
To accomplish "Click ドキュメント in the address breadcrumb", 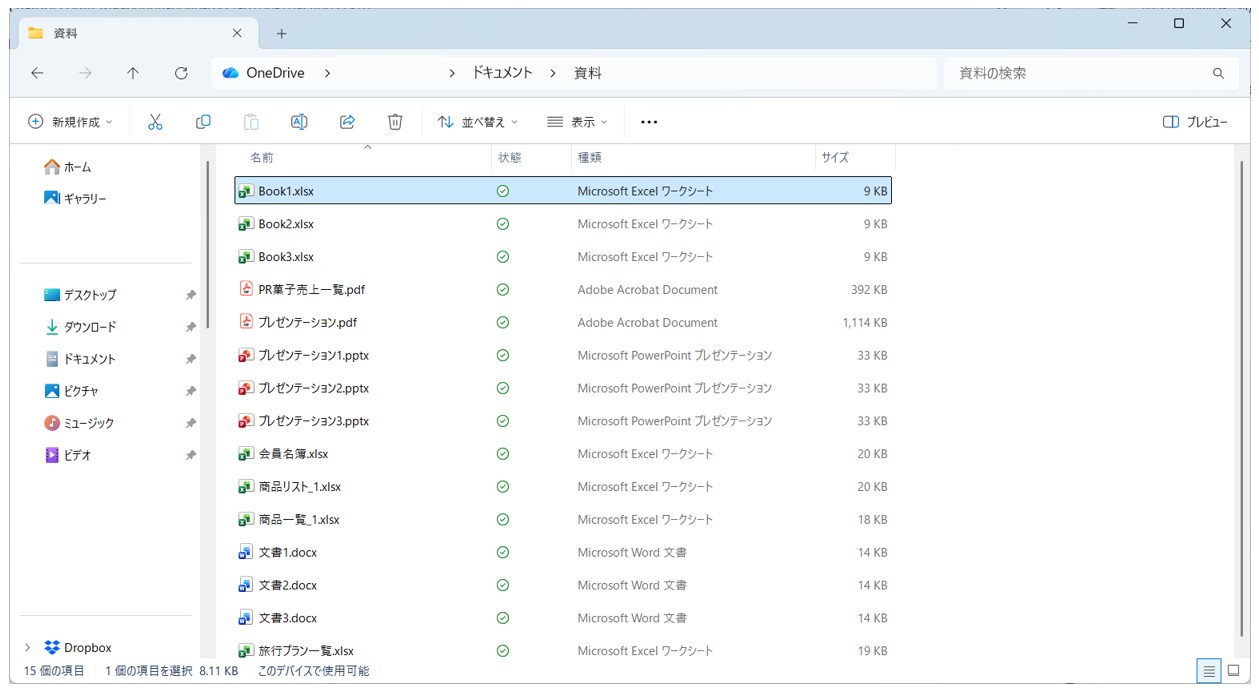I will 502,73.
